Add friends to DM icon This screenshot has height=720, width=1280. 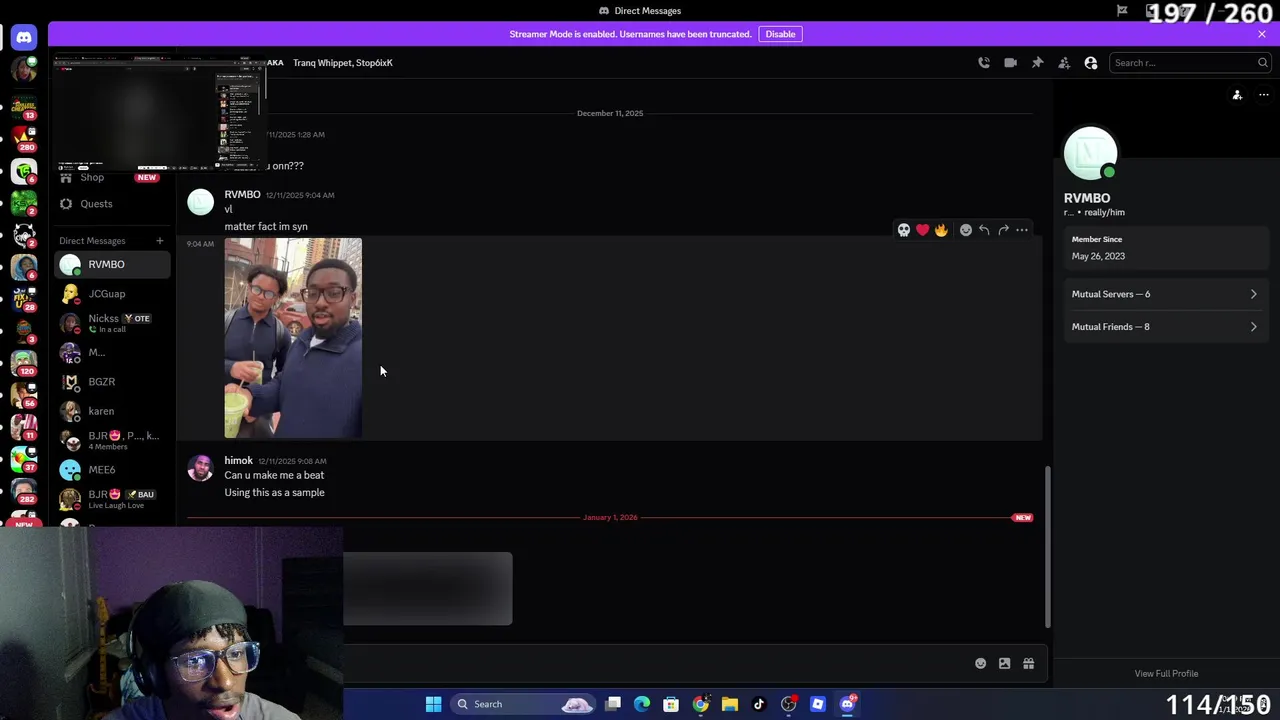coord(1064,63)
